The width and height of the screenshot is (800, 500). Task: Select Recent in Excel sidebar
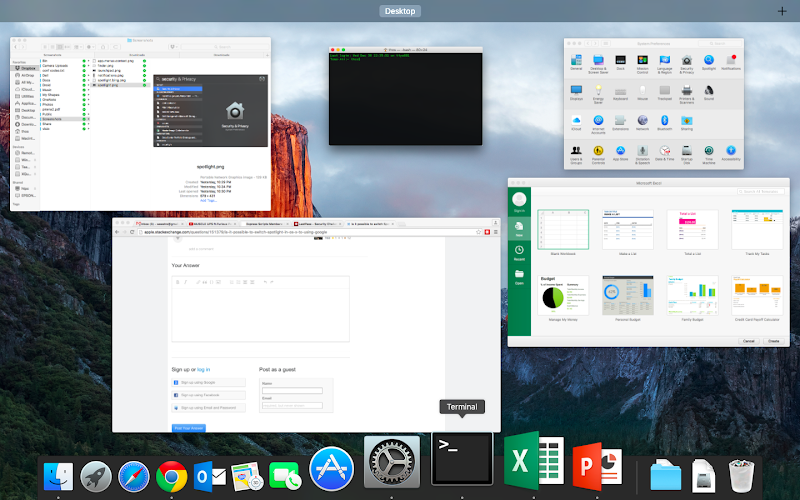519,253
